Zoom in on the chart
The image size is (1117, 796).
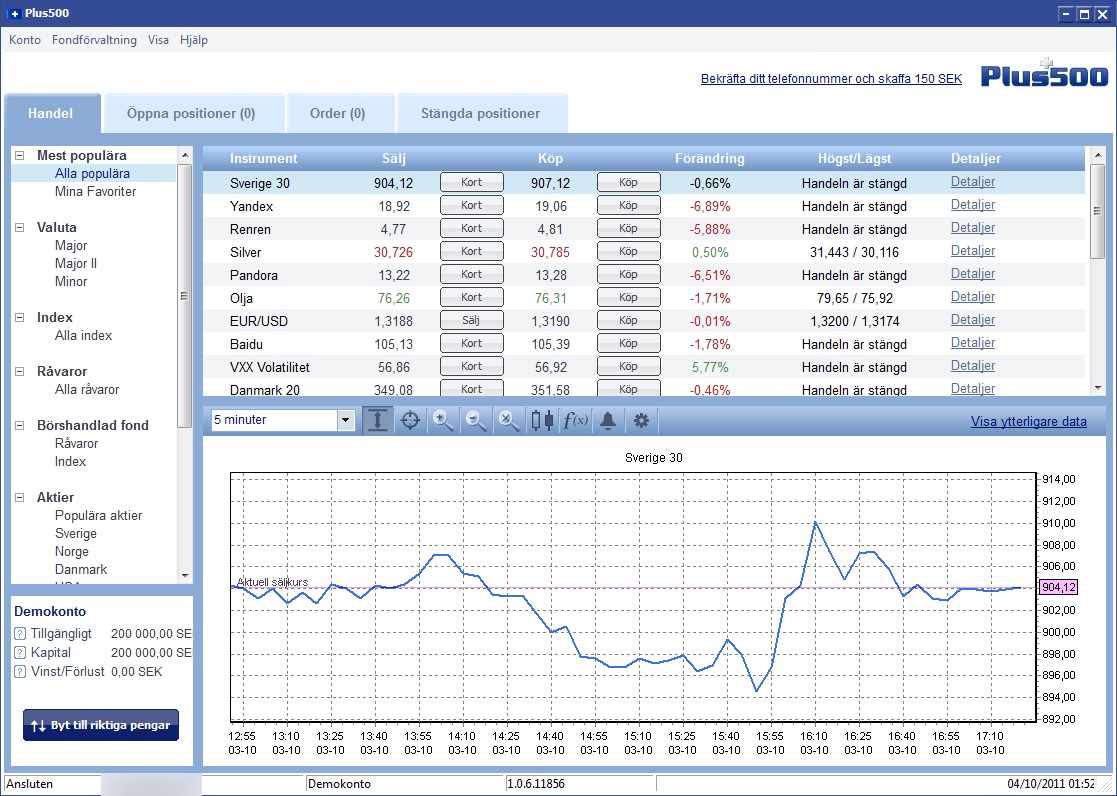click(443, 420)
